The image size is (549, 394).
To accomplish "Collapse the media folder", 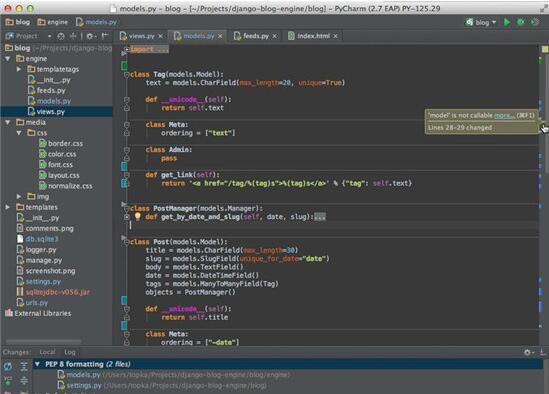I will click(x=8, y=122).
